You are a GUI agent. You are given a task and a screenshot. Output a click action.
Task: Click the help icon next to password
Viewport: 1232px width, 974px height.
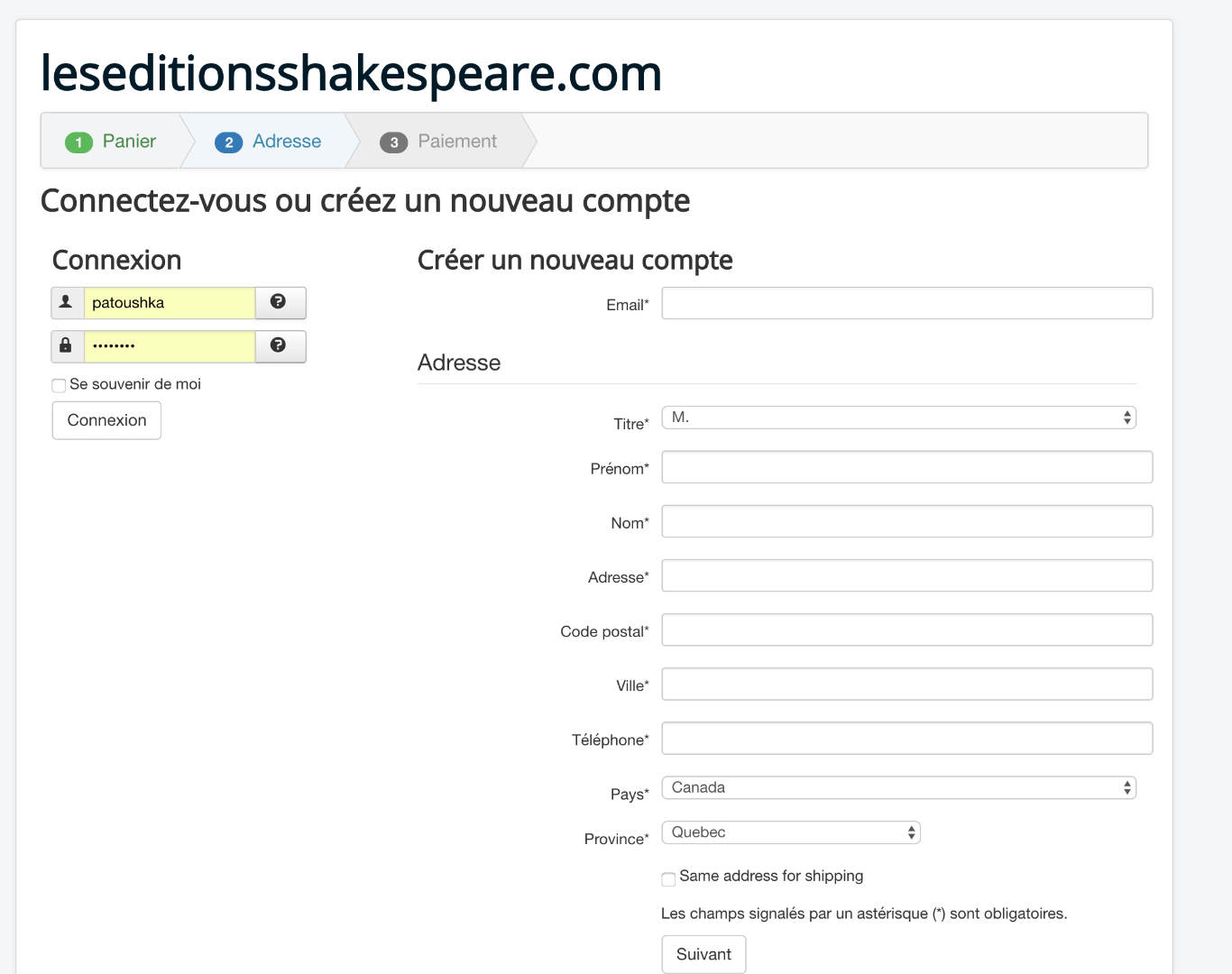[279, 345]
